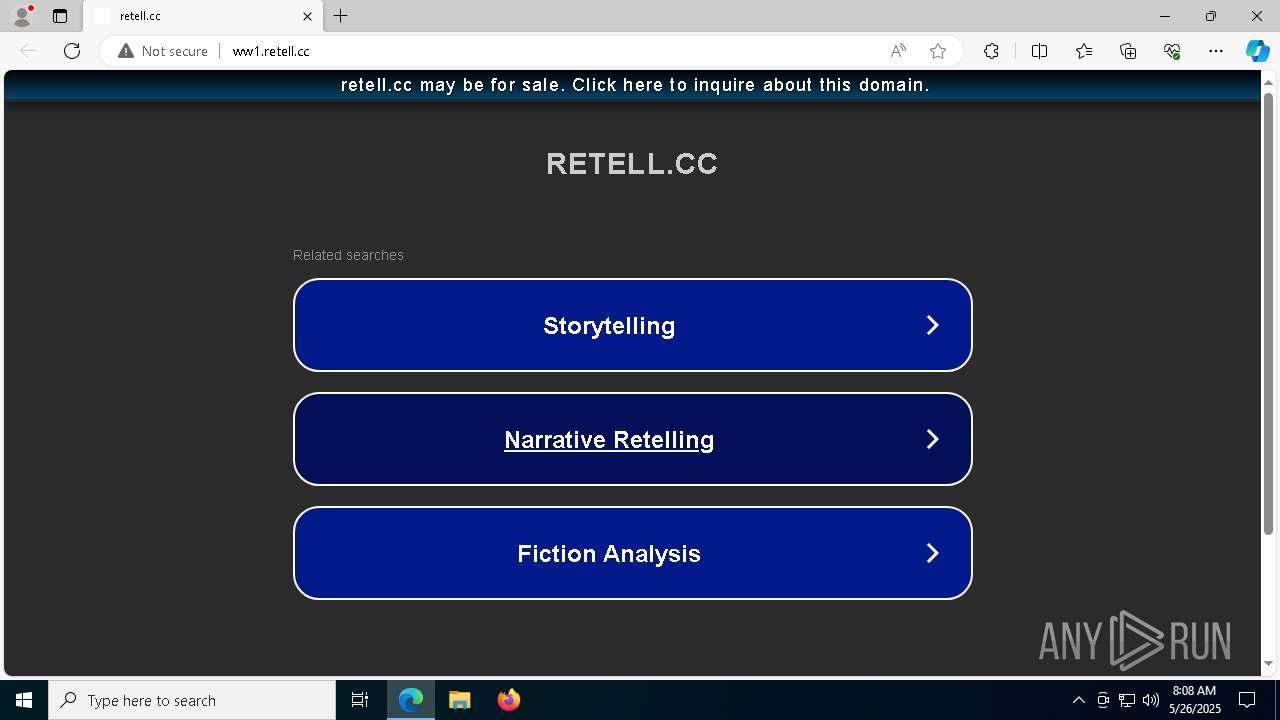This screenshot has width=1280, height=720.
Task: Restore down the Edge window
Action: point(1211,16)
